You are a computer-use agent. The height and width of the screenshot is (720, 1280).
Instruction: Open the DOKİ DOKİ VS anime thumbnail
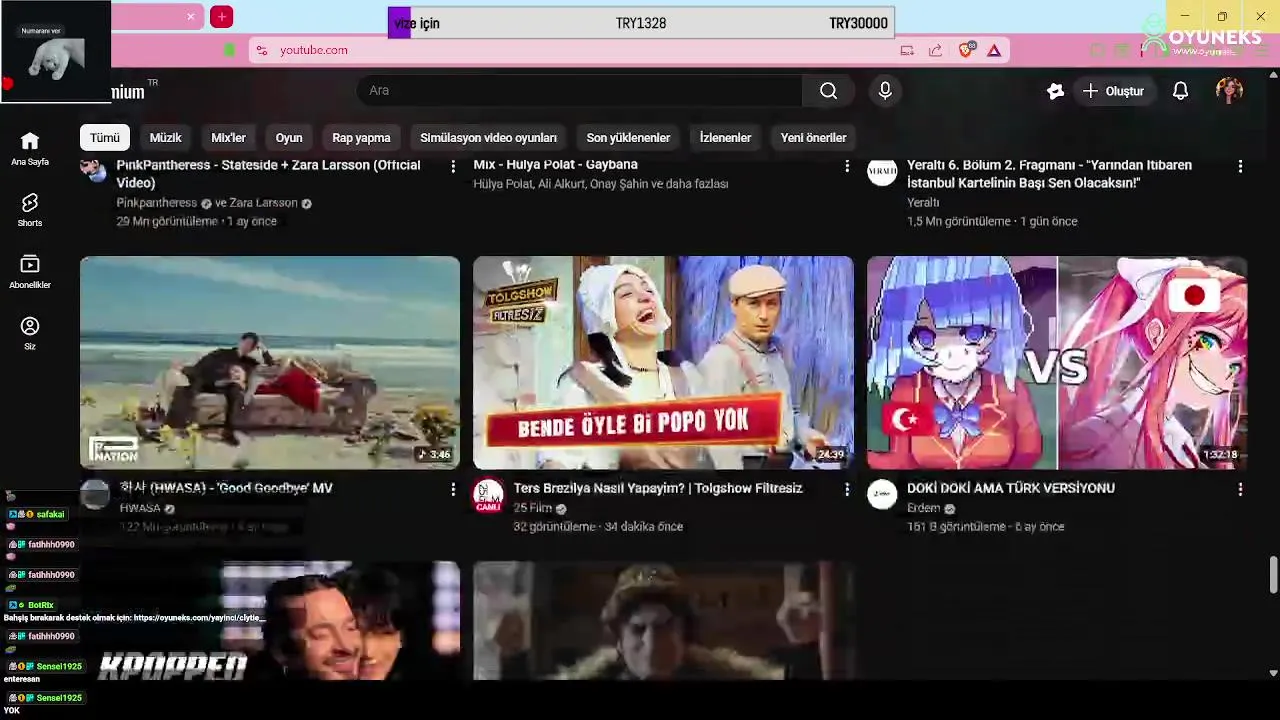click(x=1057, y=363)
